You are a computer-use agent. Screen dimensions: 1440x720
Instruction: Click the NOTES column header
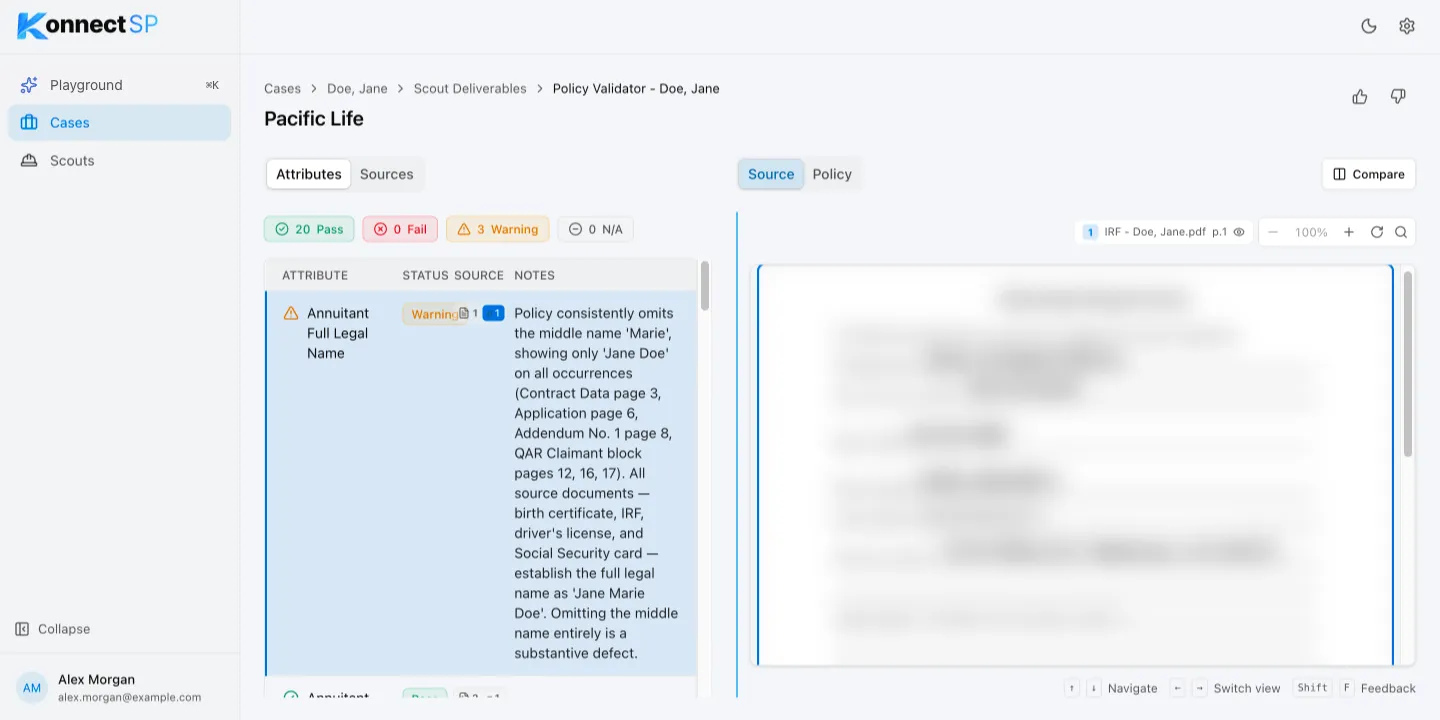[534, 275]
